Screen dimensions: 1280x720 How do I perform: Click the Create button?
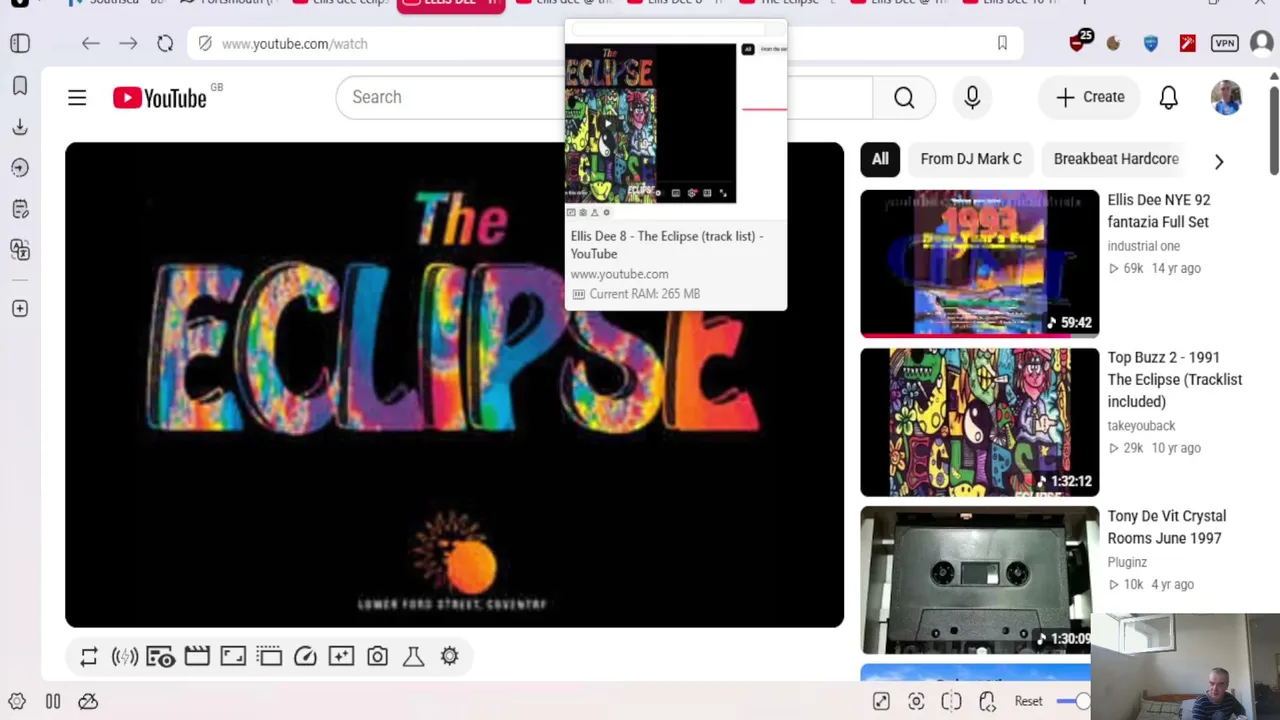coord(1089,97)
